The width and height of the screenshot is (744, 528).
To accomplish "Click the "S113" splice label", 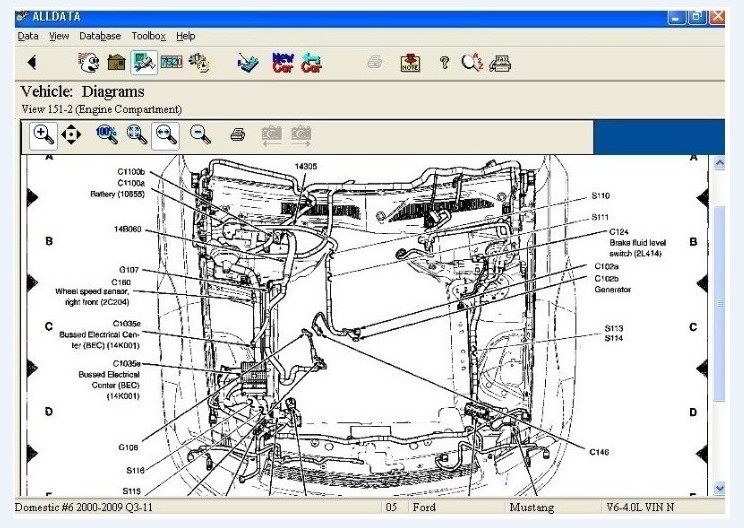I will pos(614,328).
